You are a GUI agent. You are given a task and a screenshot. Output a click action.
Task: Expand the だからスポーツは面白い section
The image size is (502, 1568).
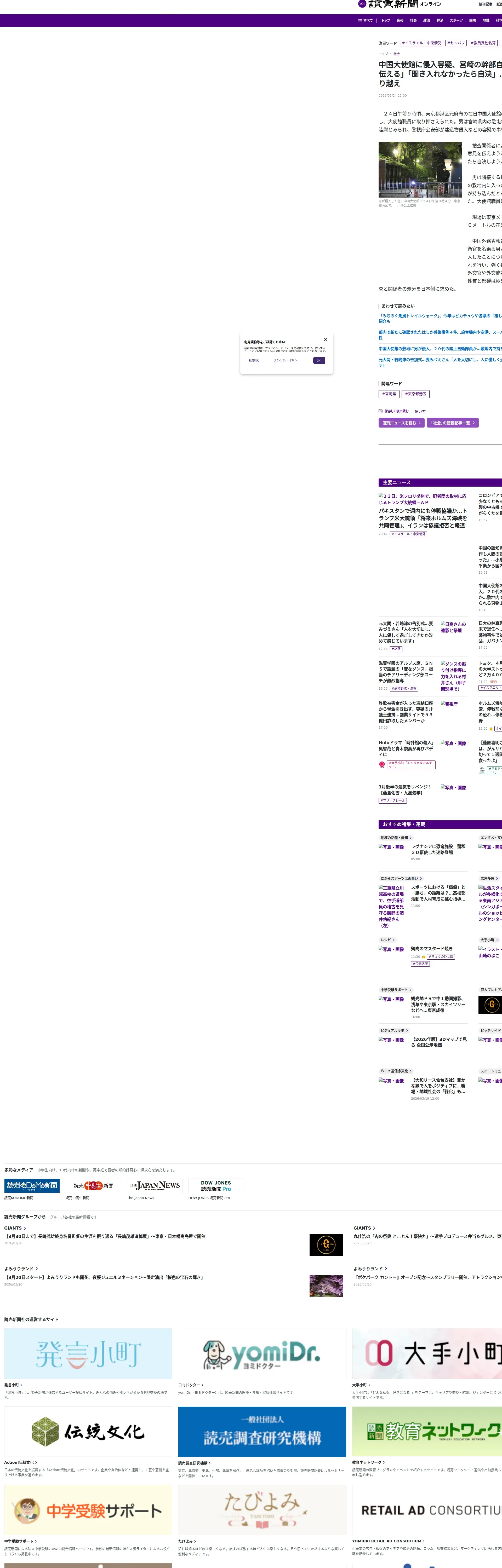(x=401, y=878)
